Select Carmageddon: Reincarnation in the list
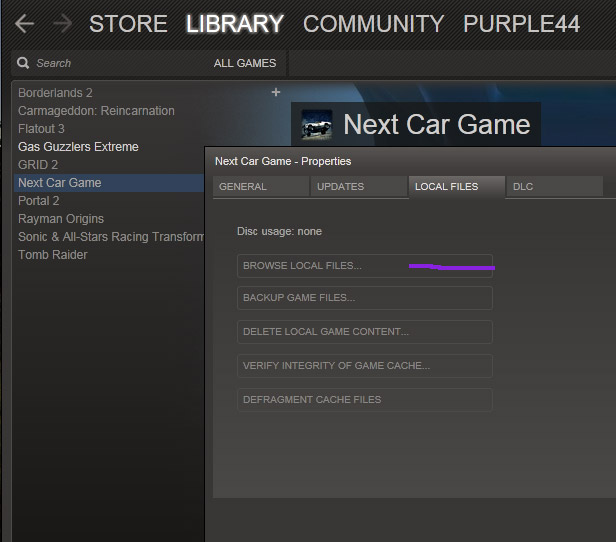Viewport: 616px width, 542px height. click(x=96, y=111)
